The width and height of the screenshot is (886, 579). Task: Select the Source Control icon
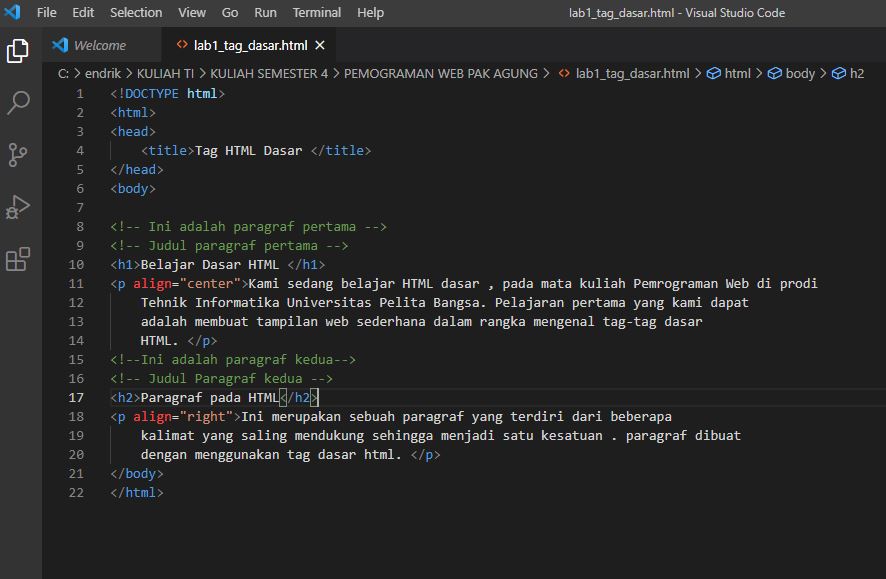tap(17, 153)
